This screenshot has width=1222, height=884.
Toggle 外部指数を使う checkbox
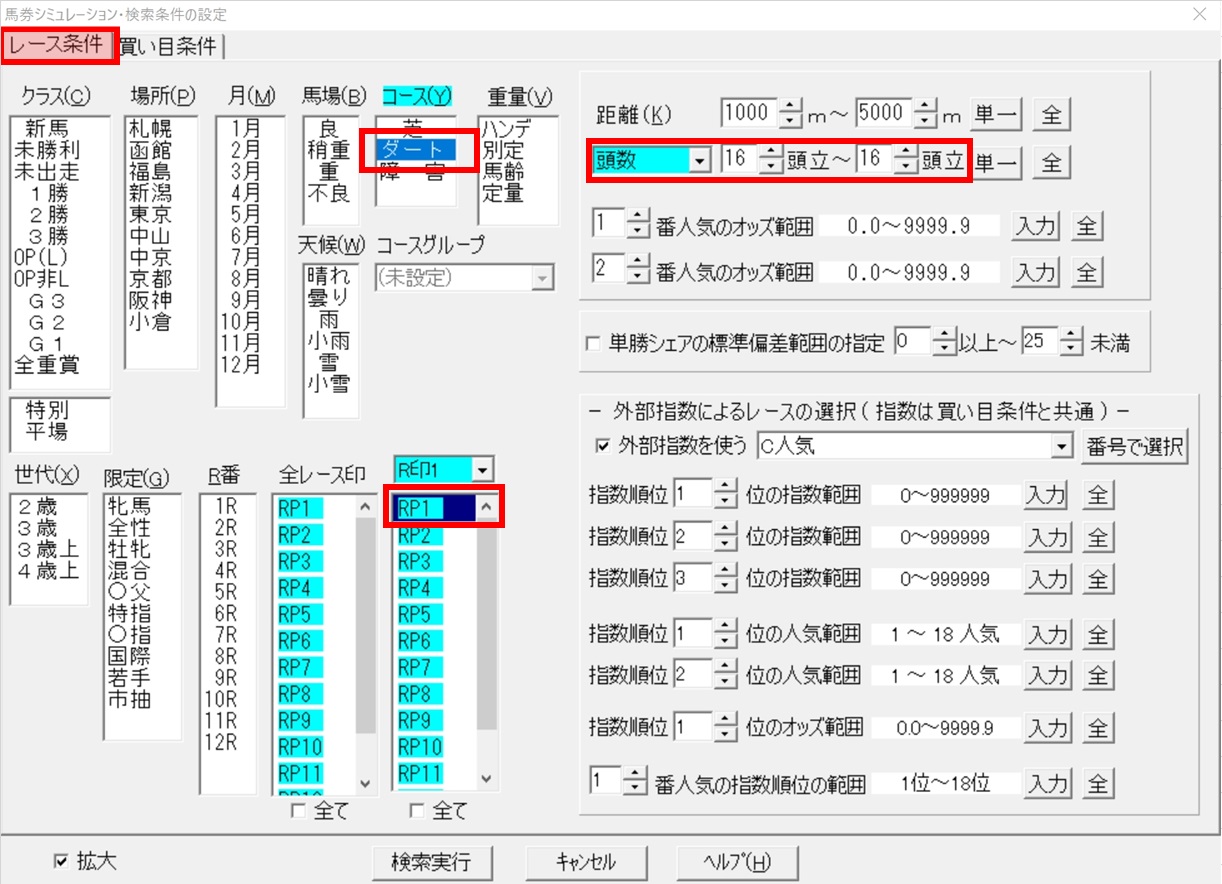click(x=603, y=447)
